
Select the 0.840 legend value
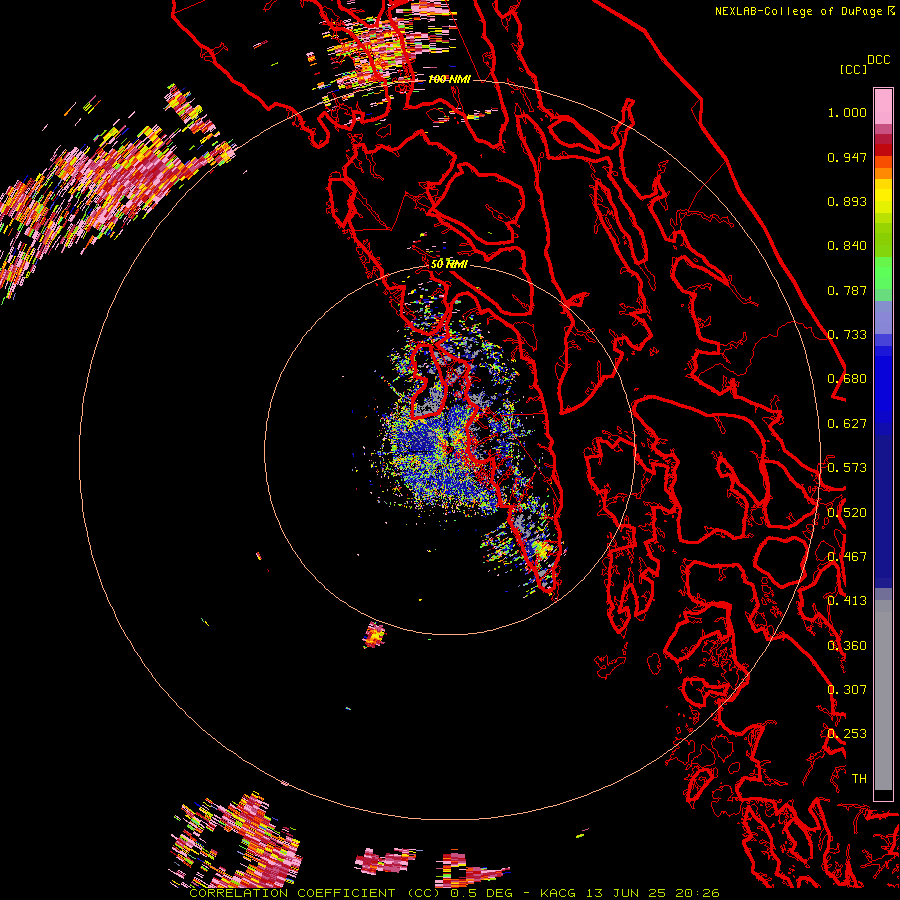(847, 246)
